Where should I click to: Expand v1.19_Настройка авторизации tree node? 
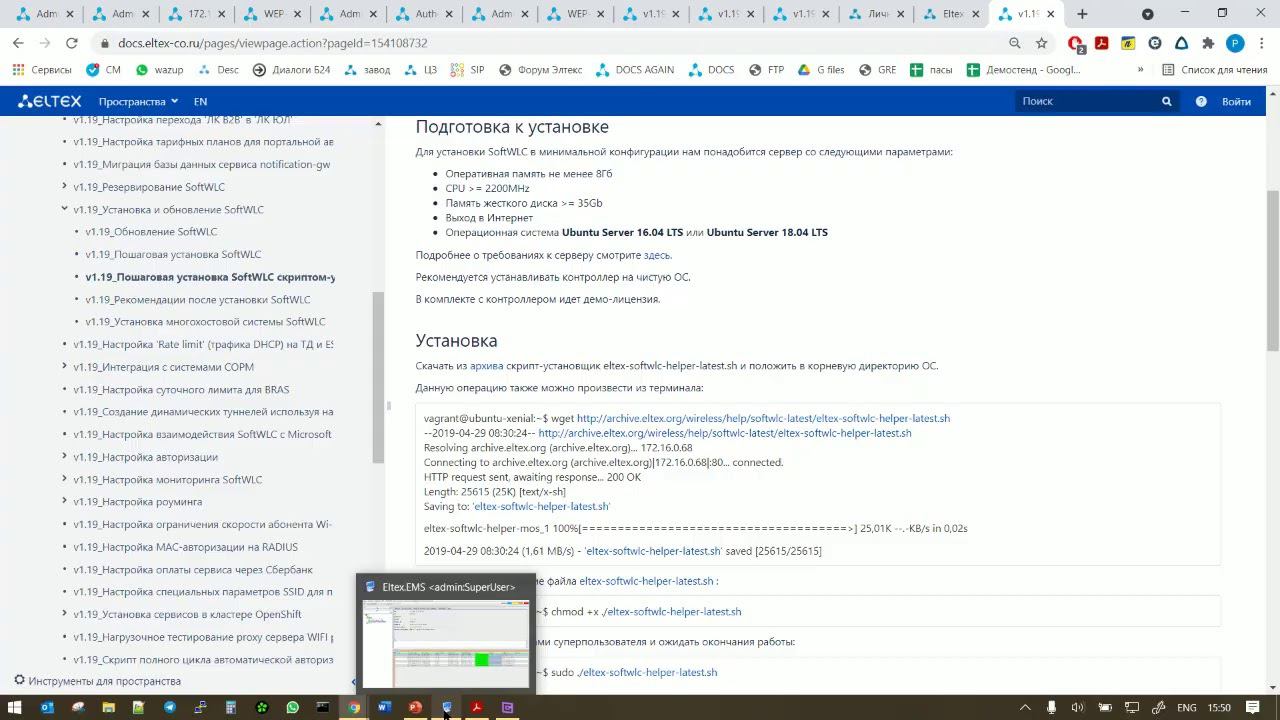pos(64,457)
